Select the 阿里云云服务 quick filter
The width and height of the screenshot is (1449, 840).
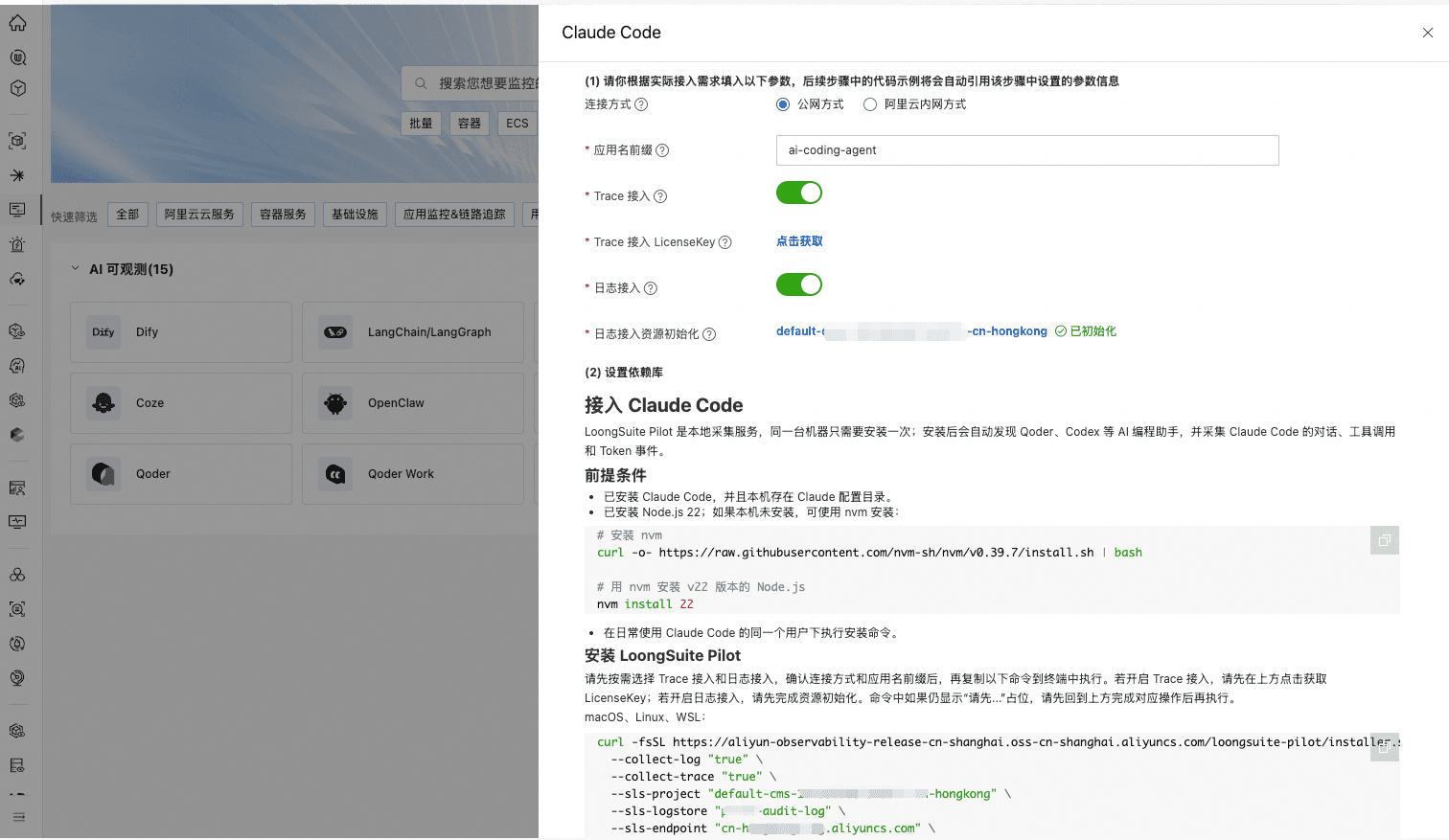[199, 215]
